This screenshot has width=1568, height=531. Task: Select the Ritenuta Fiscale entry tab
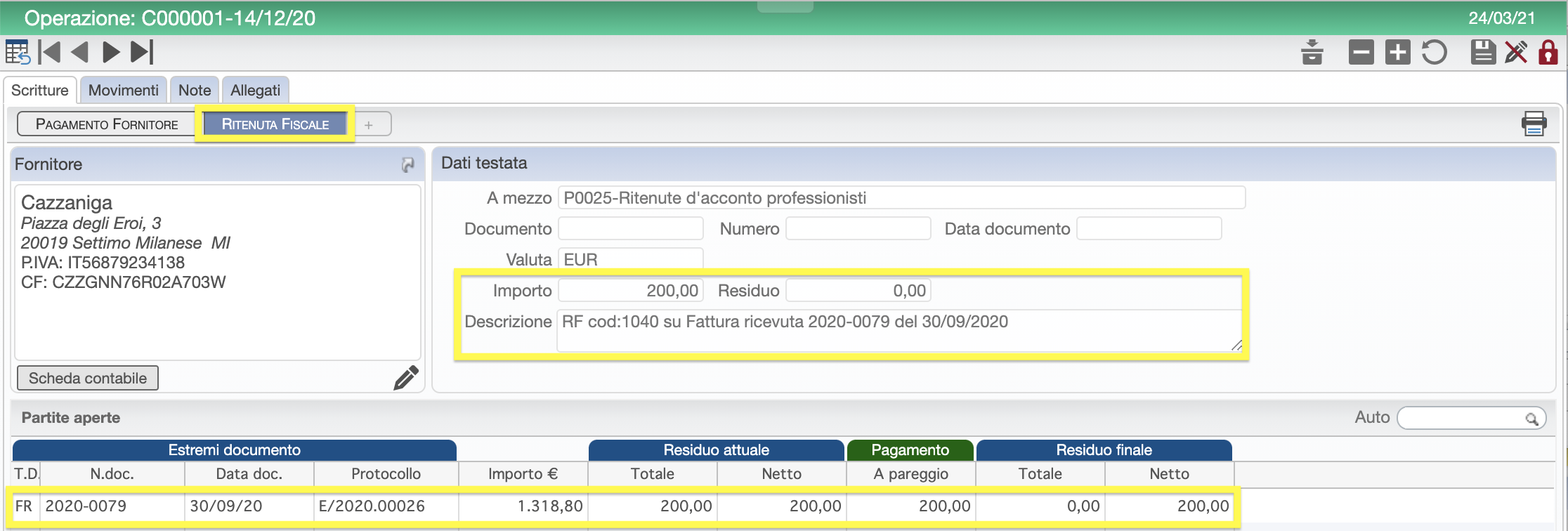pyautogui.click(x=275, y=124)
